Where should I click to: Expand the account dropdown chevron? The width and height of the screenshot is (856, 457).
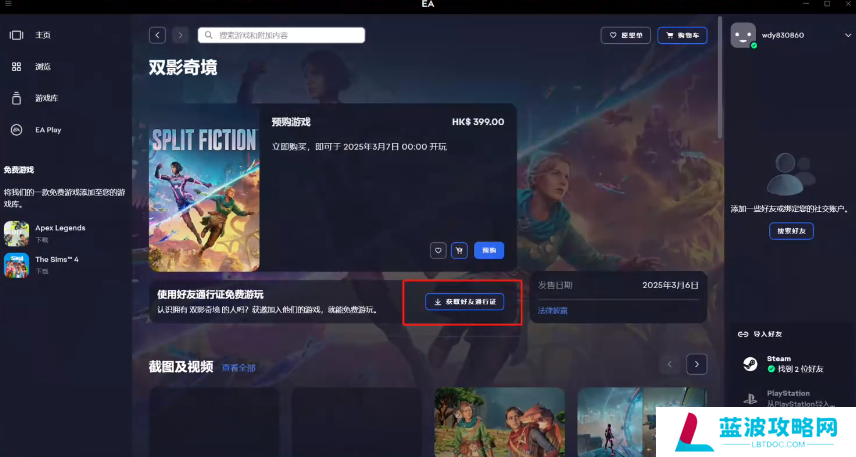pyautogui.click(x=847, y=35)
